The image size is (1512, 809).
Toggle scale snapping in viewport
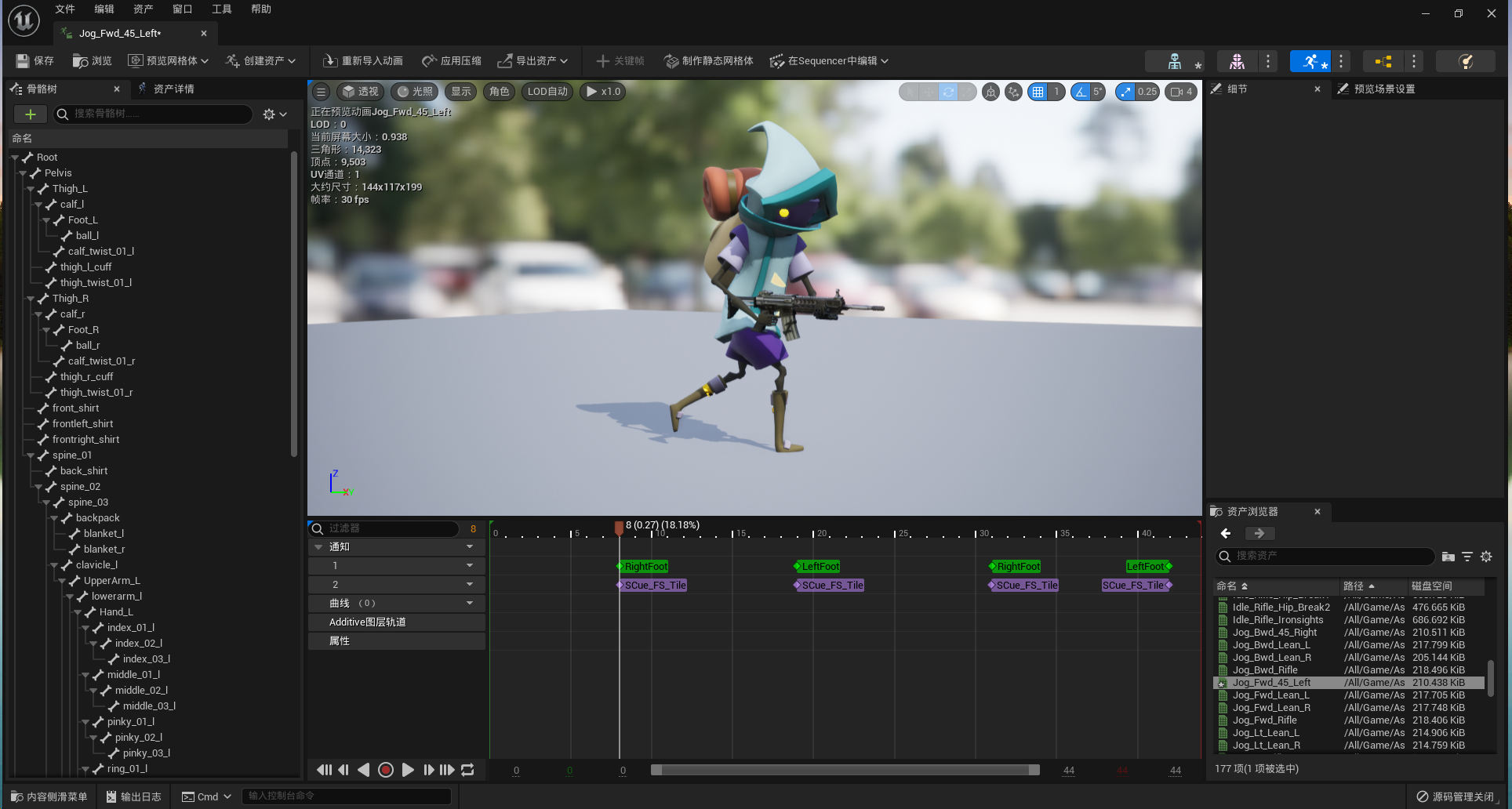[x=1125, y=92]
